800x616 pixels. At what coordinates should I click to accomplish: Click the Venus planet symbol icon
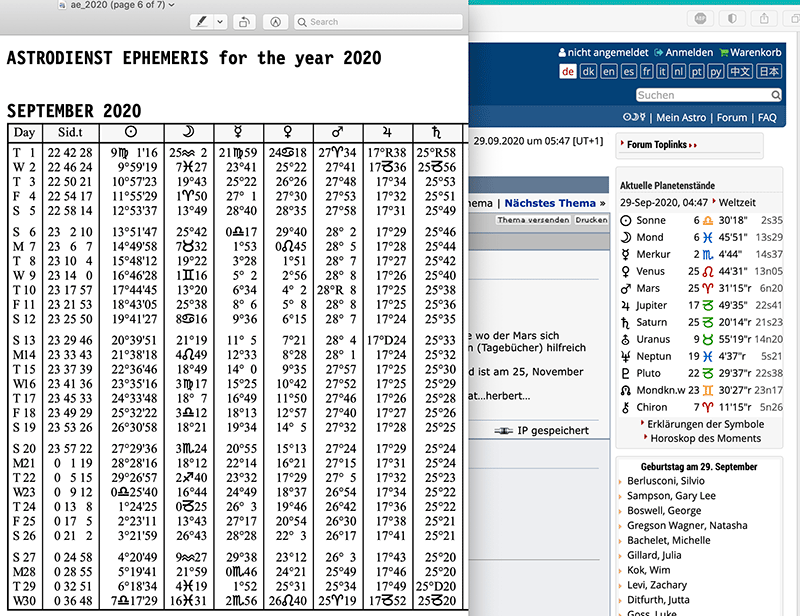(626, 272)
